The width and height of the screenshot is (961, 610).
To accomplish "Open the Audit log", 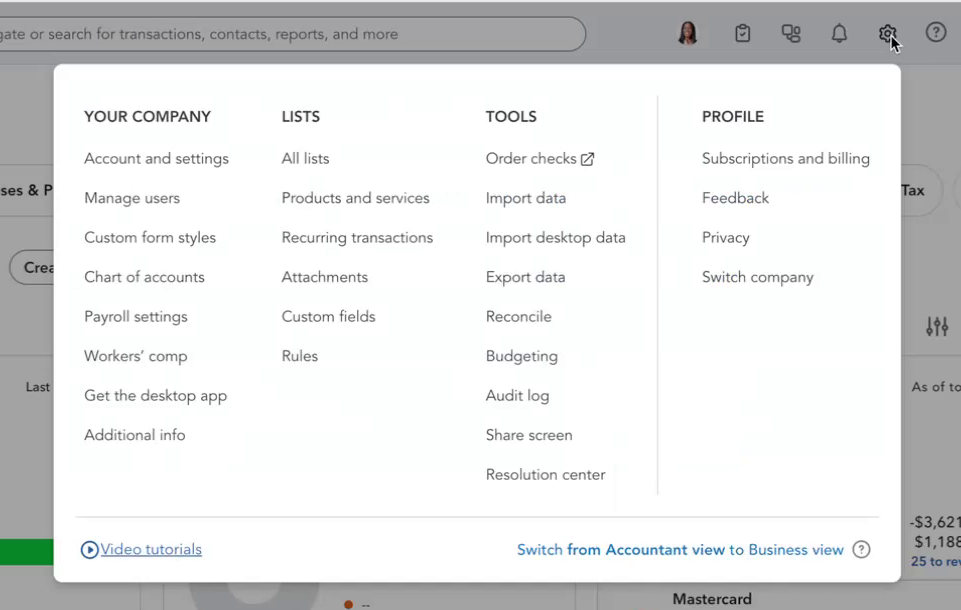I will [517, 396].
